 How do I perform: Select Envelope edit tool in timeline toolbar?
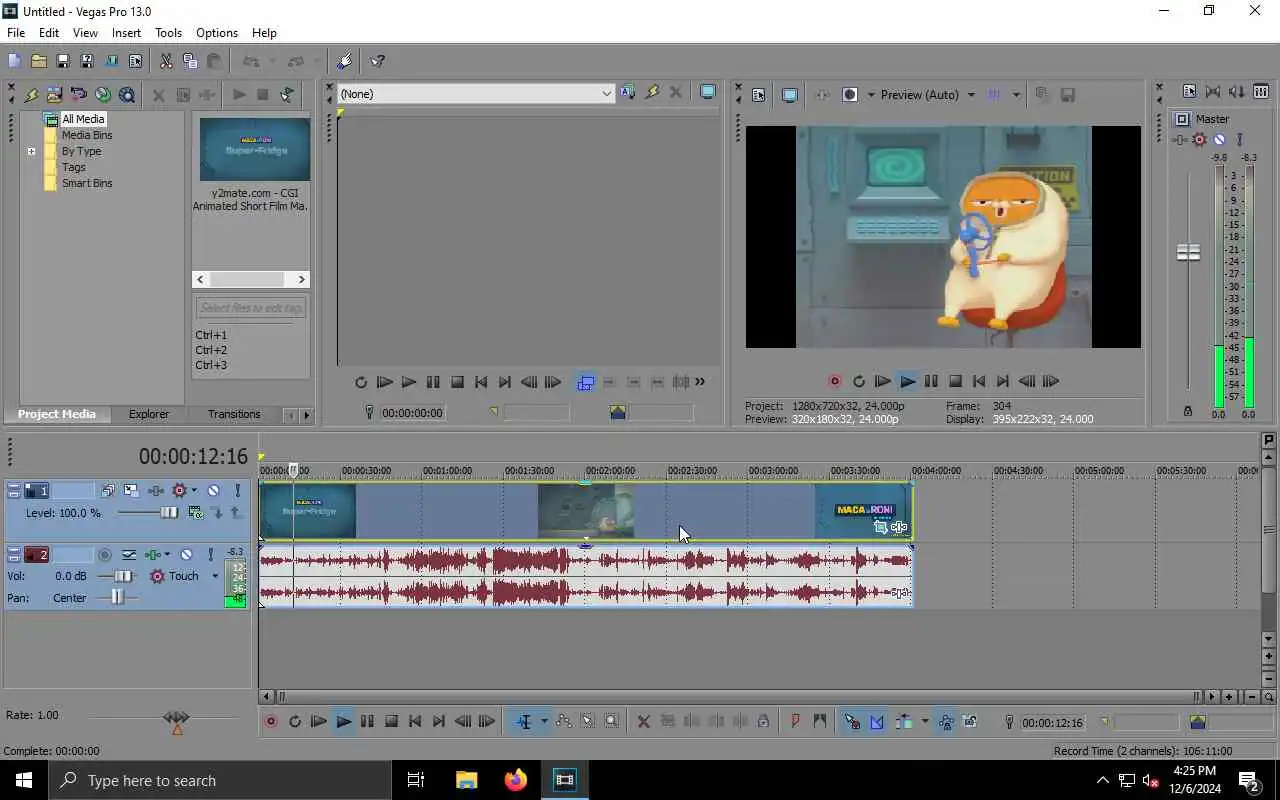point(563,721)
